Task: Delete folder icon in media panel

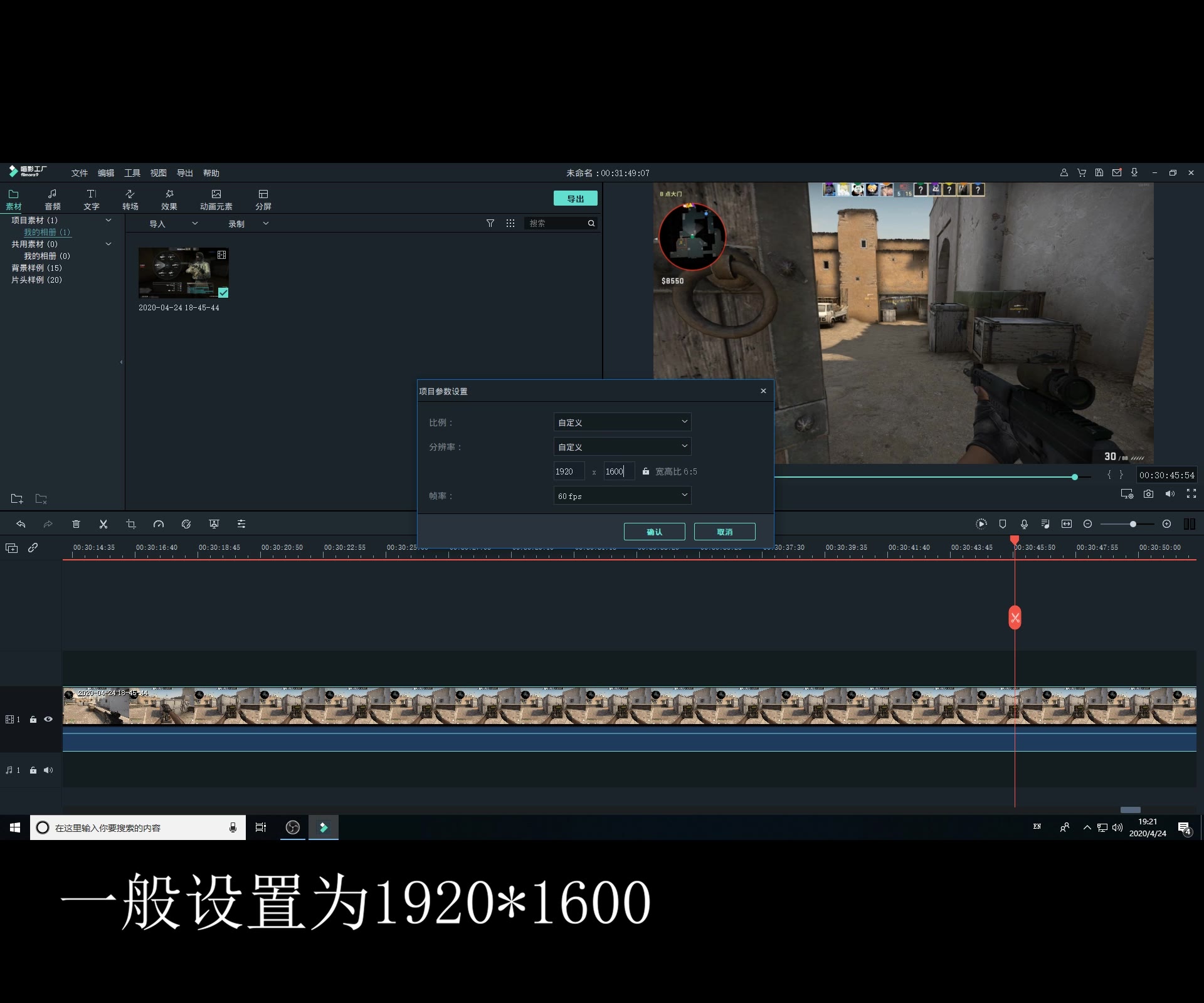Action: tap(41, 499)
